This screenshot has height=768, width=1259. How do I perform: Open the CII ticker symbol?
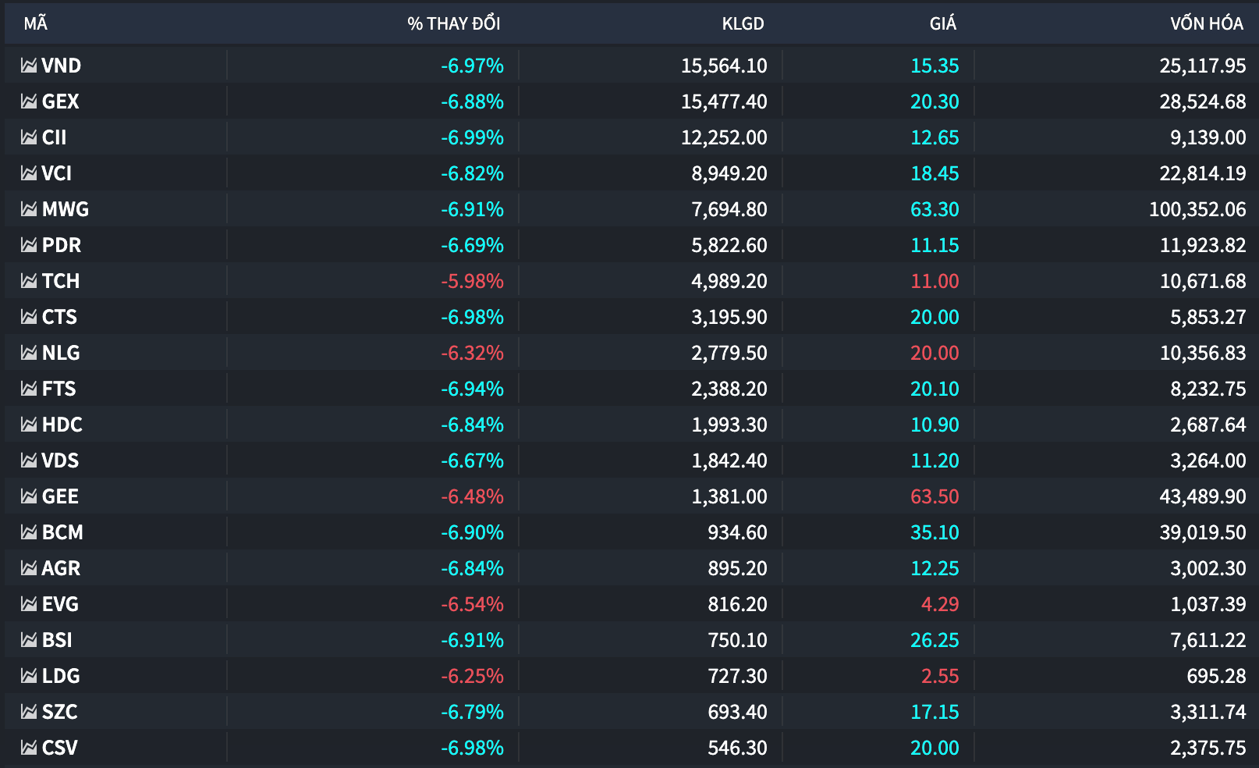pyautogui.click(x=54, y=138)
